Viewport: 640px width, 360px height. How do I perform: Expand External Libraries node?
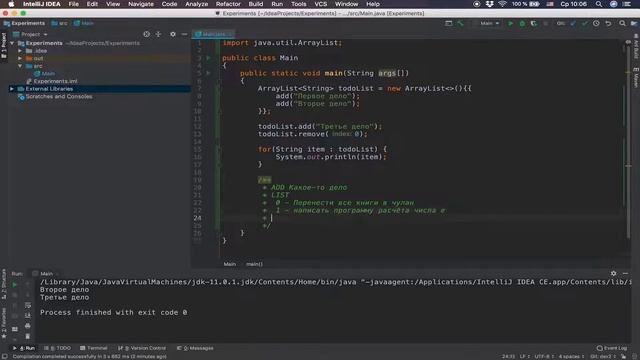(x=12, y=89)
